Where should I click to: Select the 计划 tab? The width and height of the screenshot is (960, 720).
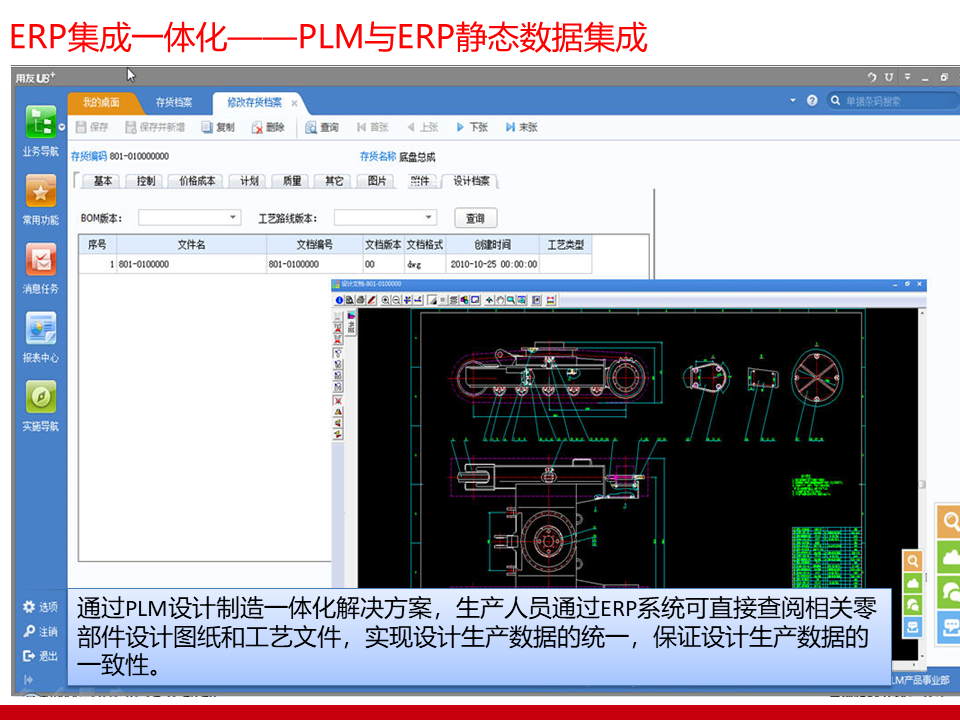point(249,181)
